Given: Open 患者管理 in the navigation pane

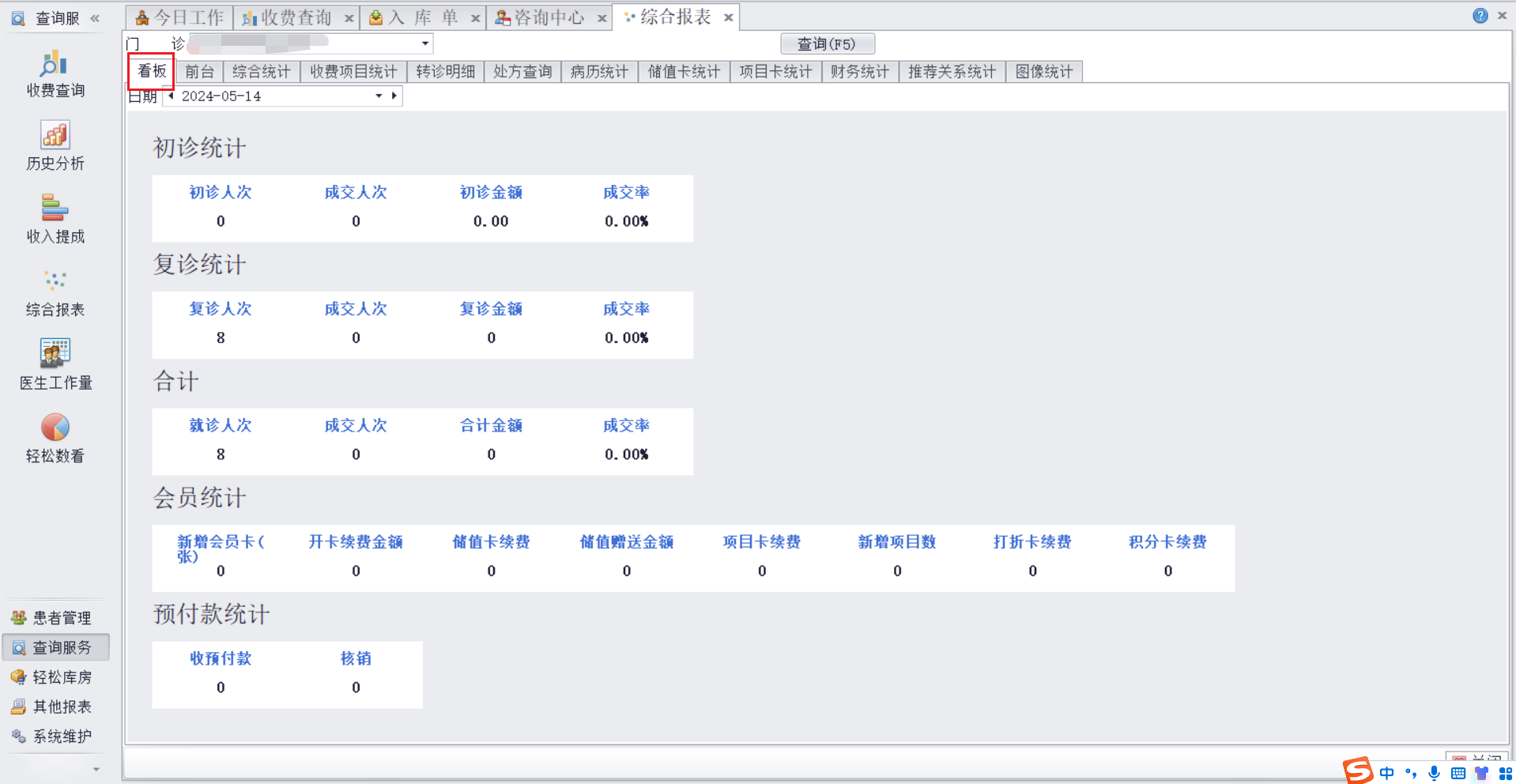Looking at the screenshot, I should [x=56, y=617].
